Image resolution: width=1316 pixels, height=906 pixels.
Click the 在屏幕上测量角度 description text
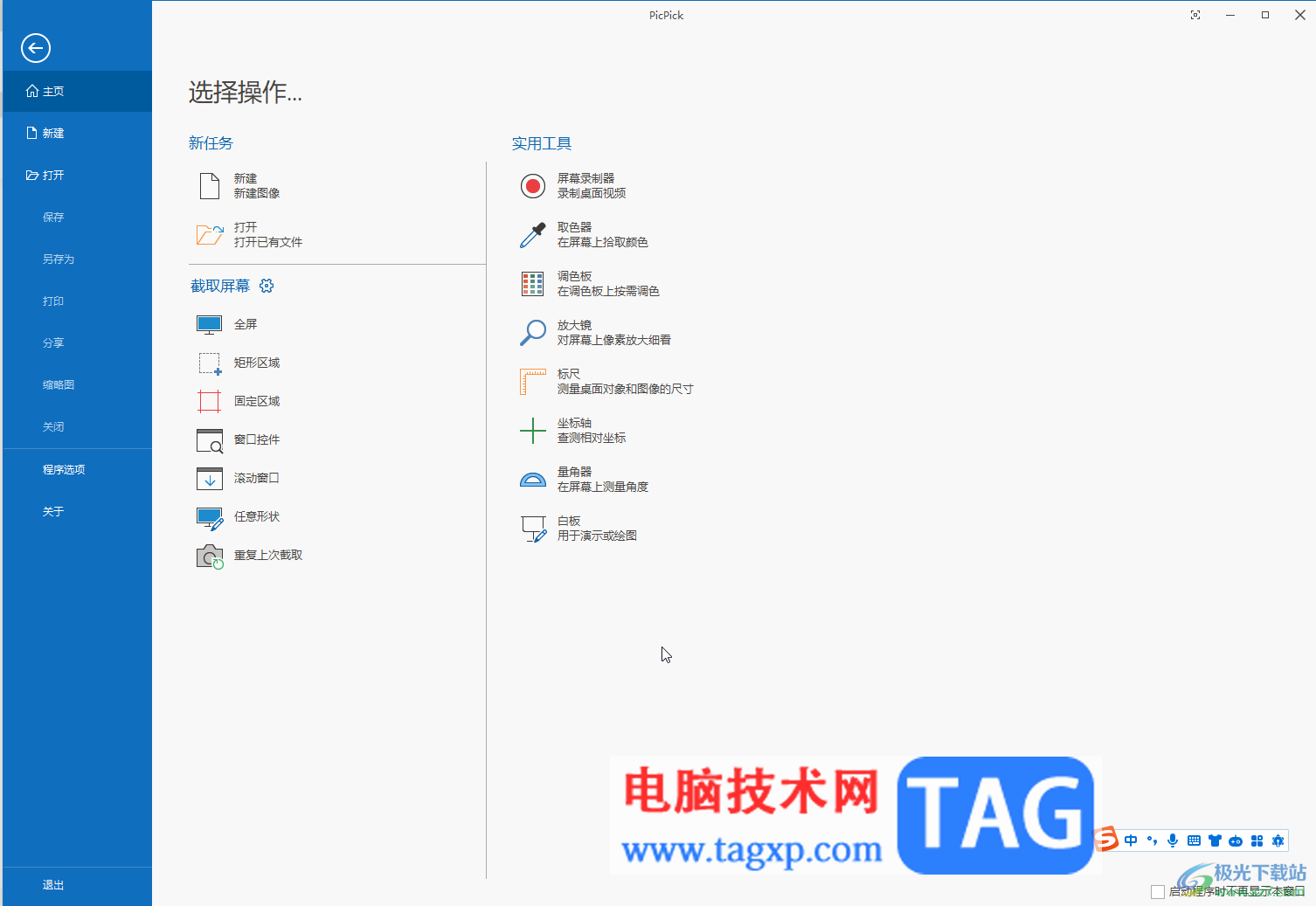click(x=603, y=487)
